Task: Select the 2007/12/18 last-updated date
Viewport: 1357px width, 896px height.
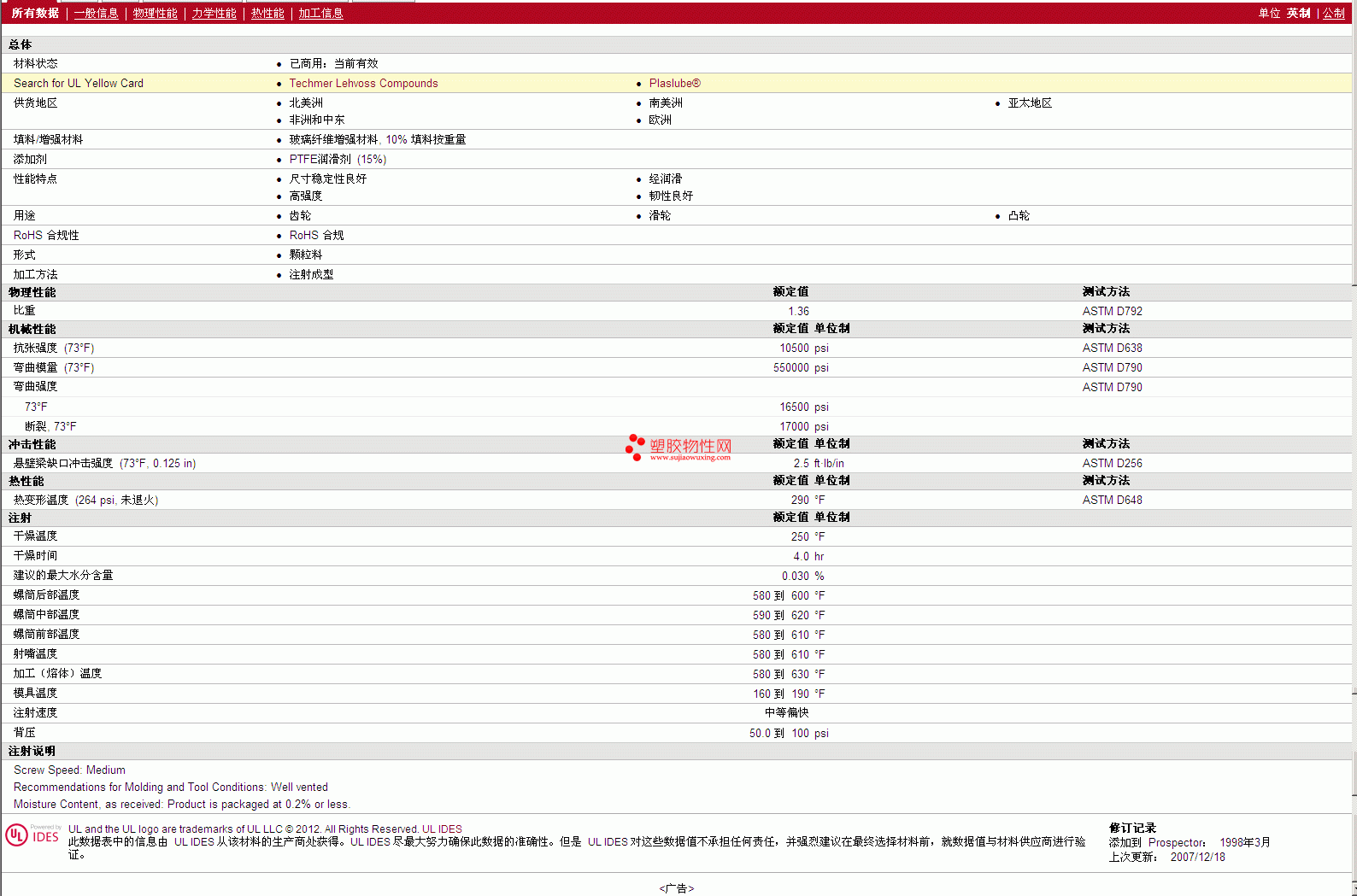Action: tap(1197, 858)
